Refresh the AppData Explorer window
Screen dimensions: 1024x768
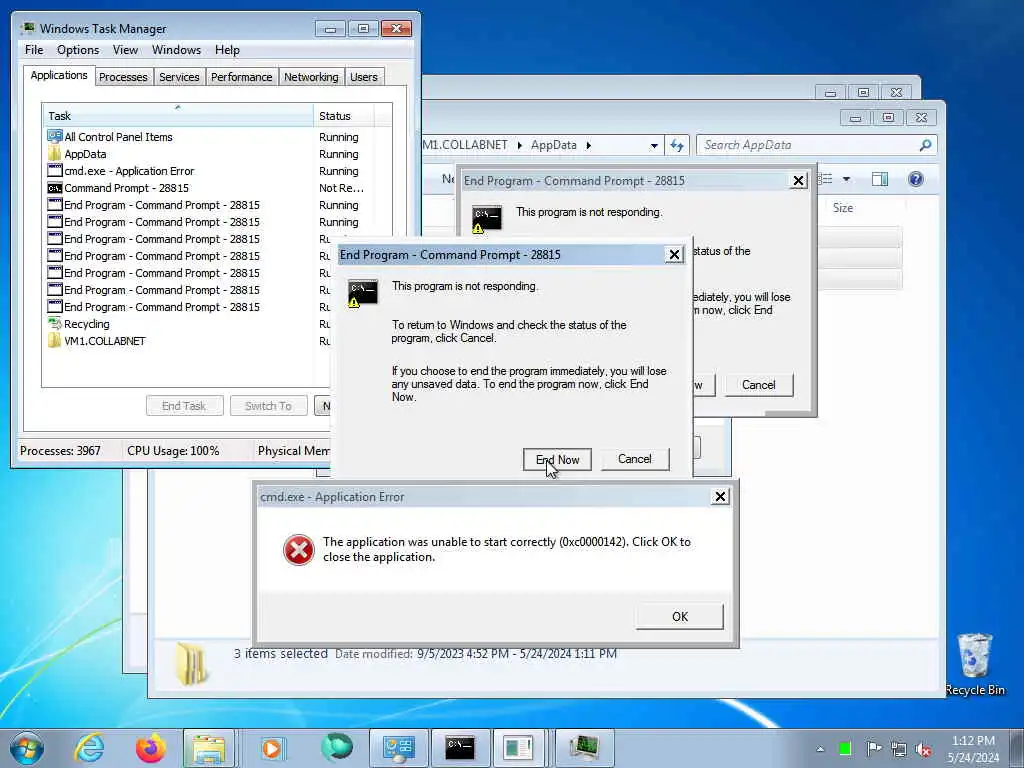tap(677, 146)
